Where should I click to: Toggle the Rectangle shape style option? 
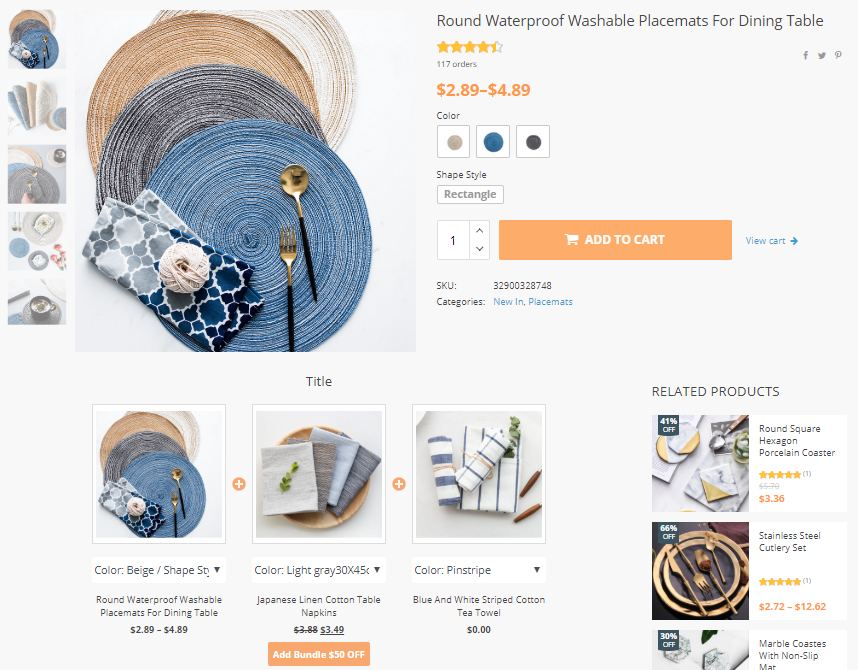[470, 195]
